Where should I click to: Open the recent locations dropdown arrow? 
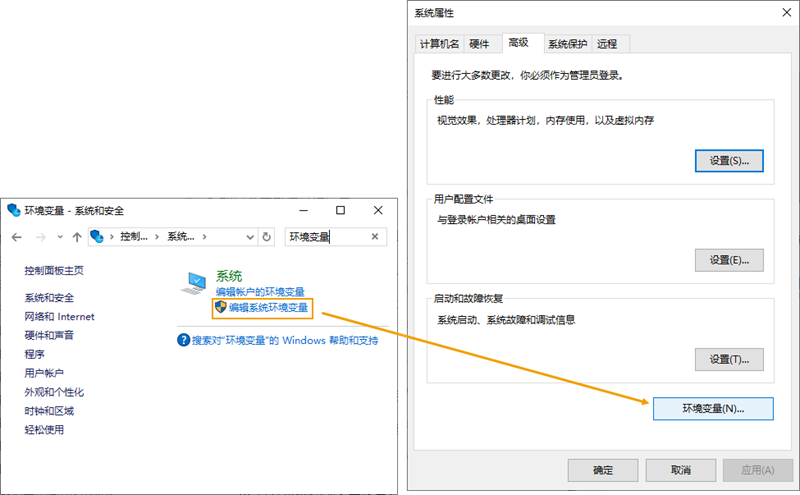coord(60,237)
